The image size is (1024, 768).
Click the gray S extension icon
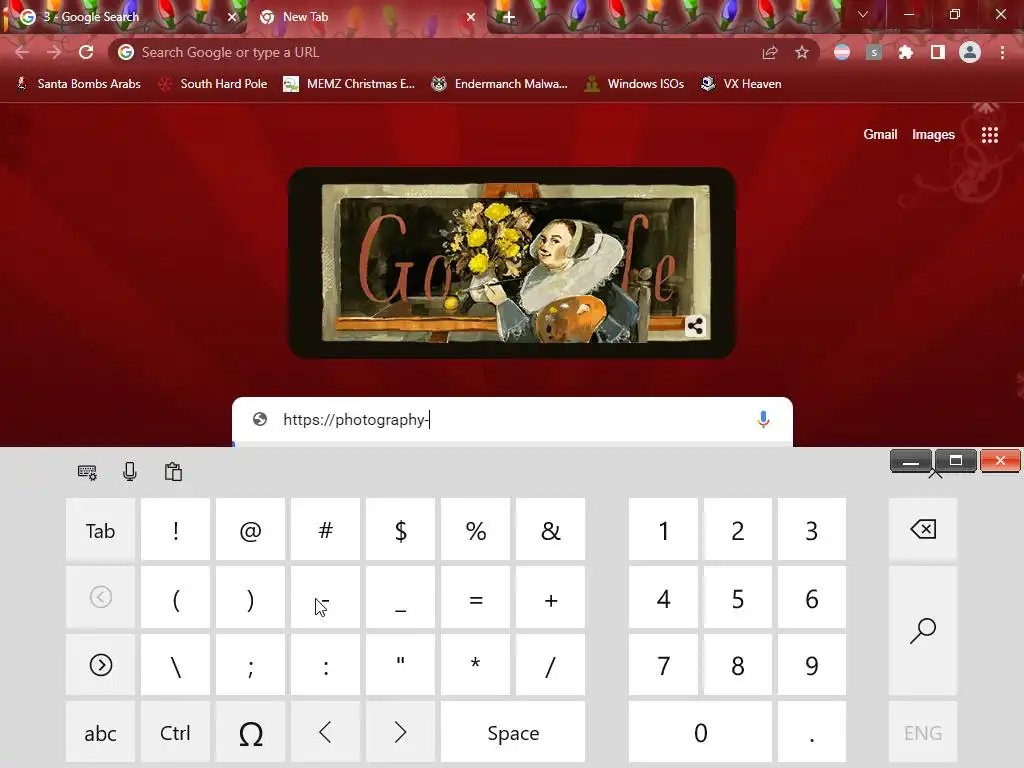(874, 52)
